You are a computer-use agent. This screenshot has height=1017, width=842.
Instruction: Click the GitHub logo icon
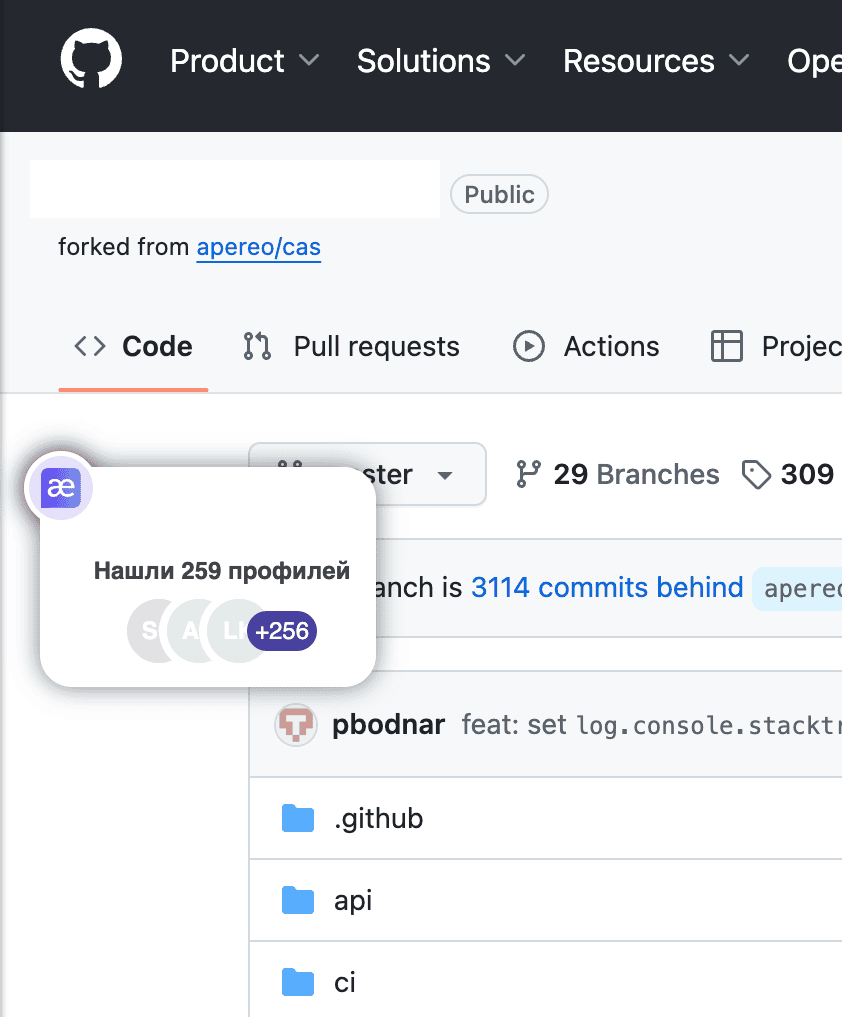pos(91,61)
